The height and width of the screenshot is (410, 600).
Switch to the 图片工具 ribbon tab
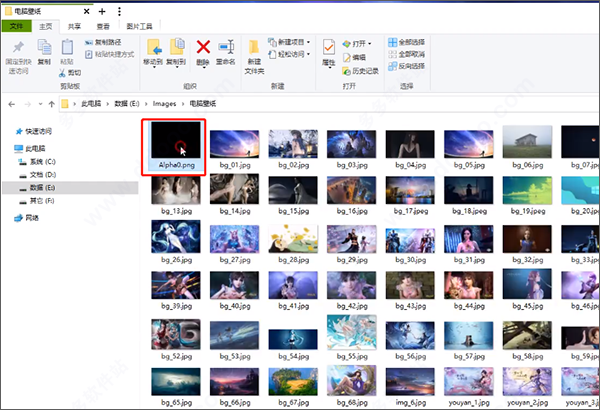139,26
